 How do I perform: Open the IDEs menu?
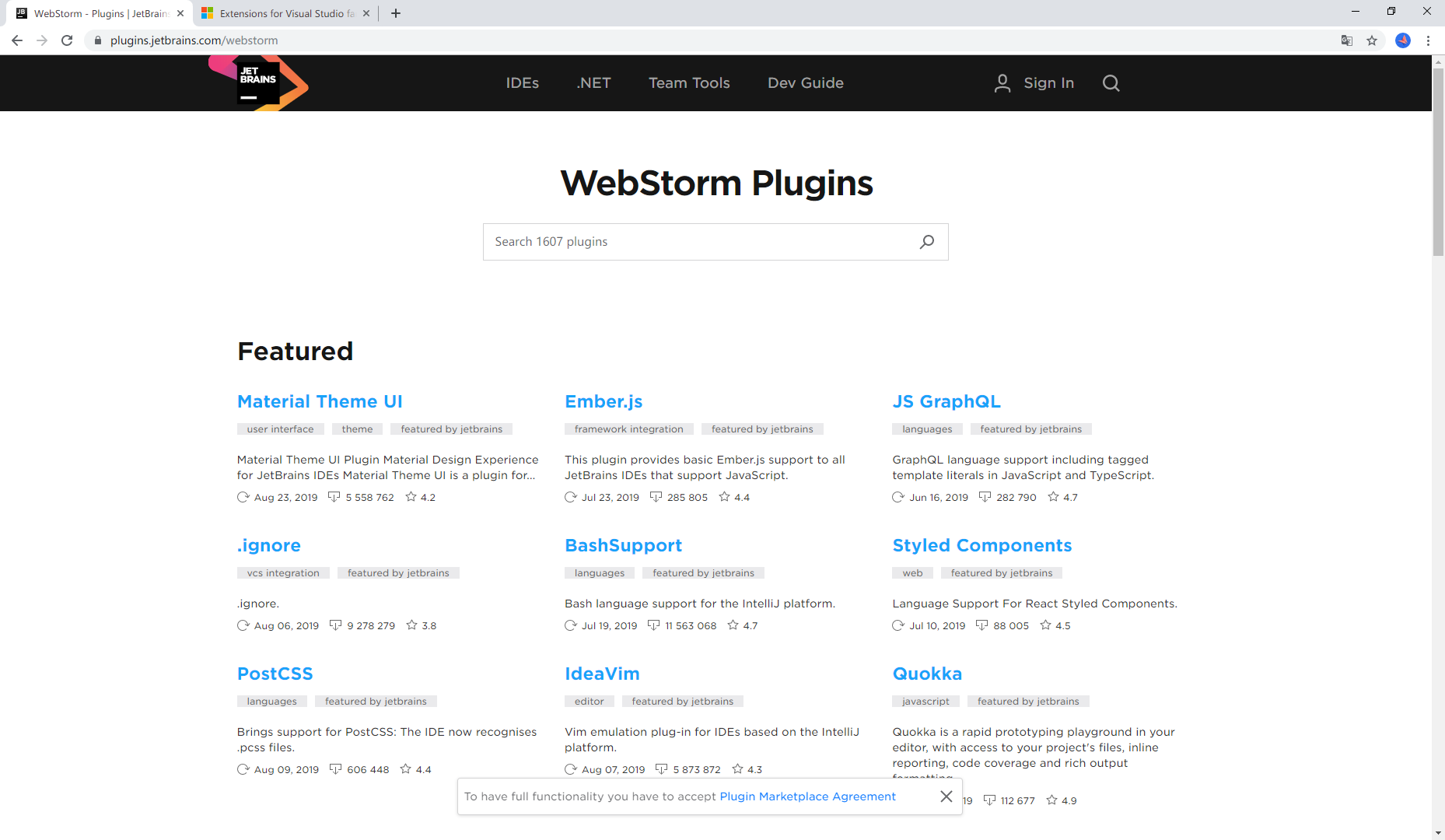click(523, 83)
